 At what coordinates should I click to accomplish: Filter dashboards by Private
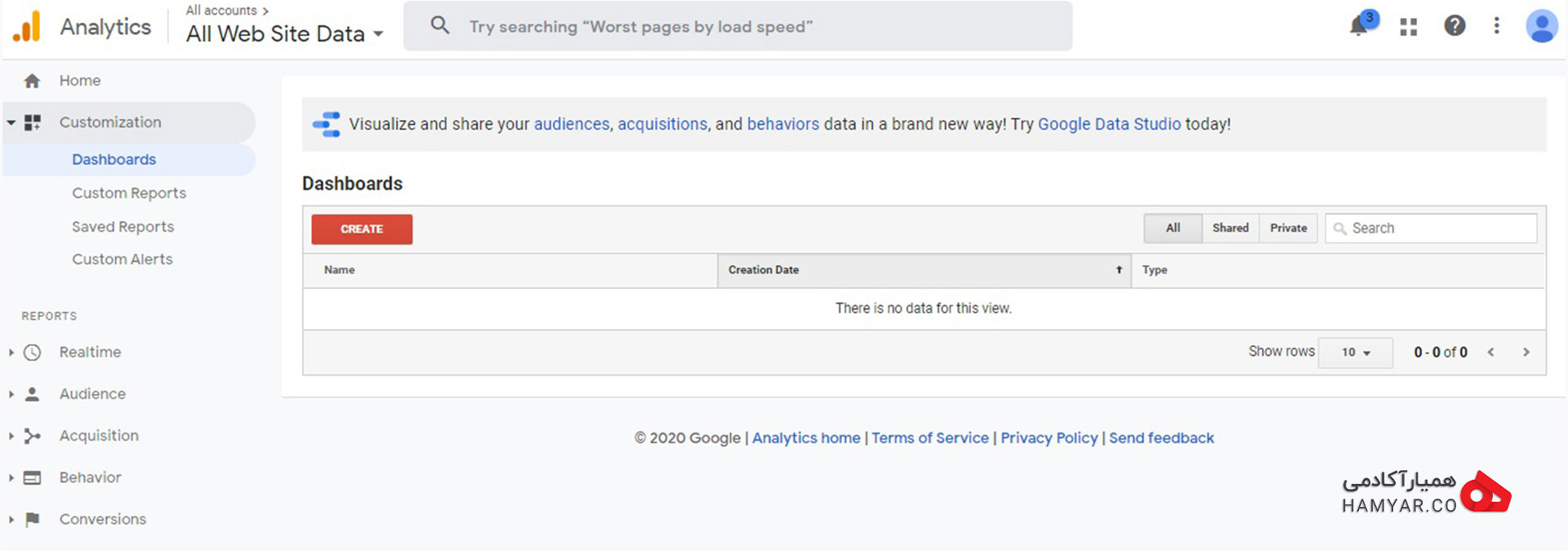click(1288, 229)
